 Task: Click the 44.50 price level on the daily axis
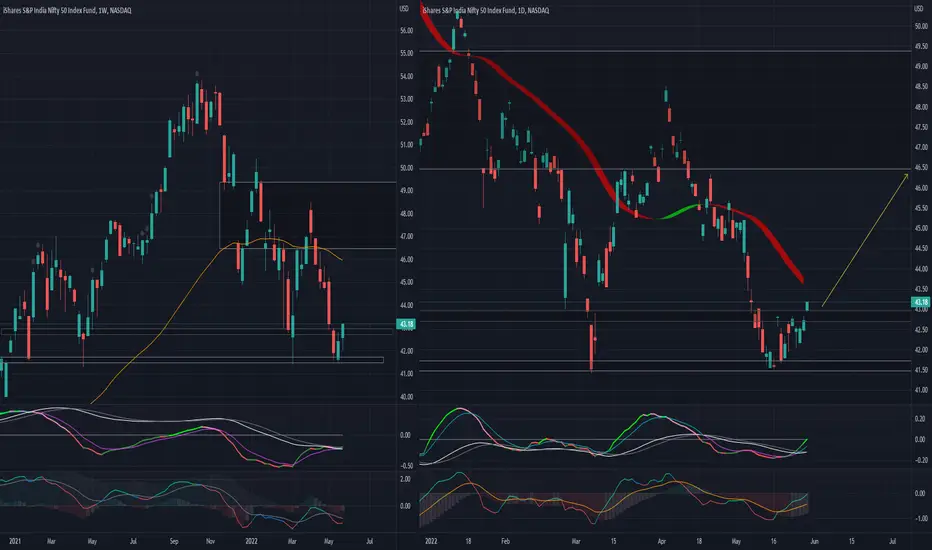(921, 249)
